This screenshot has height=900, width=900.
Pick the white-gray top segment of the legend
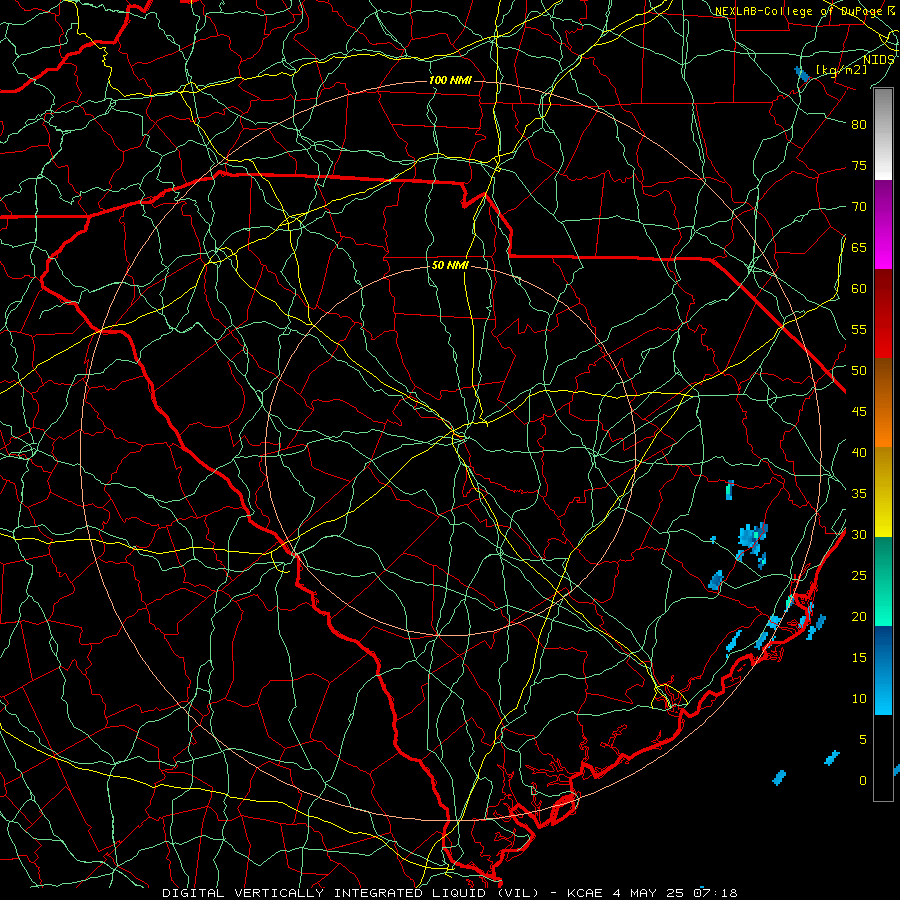(883, 135)
